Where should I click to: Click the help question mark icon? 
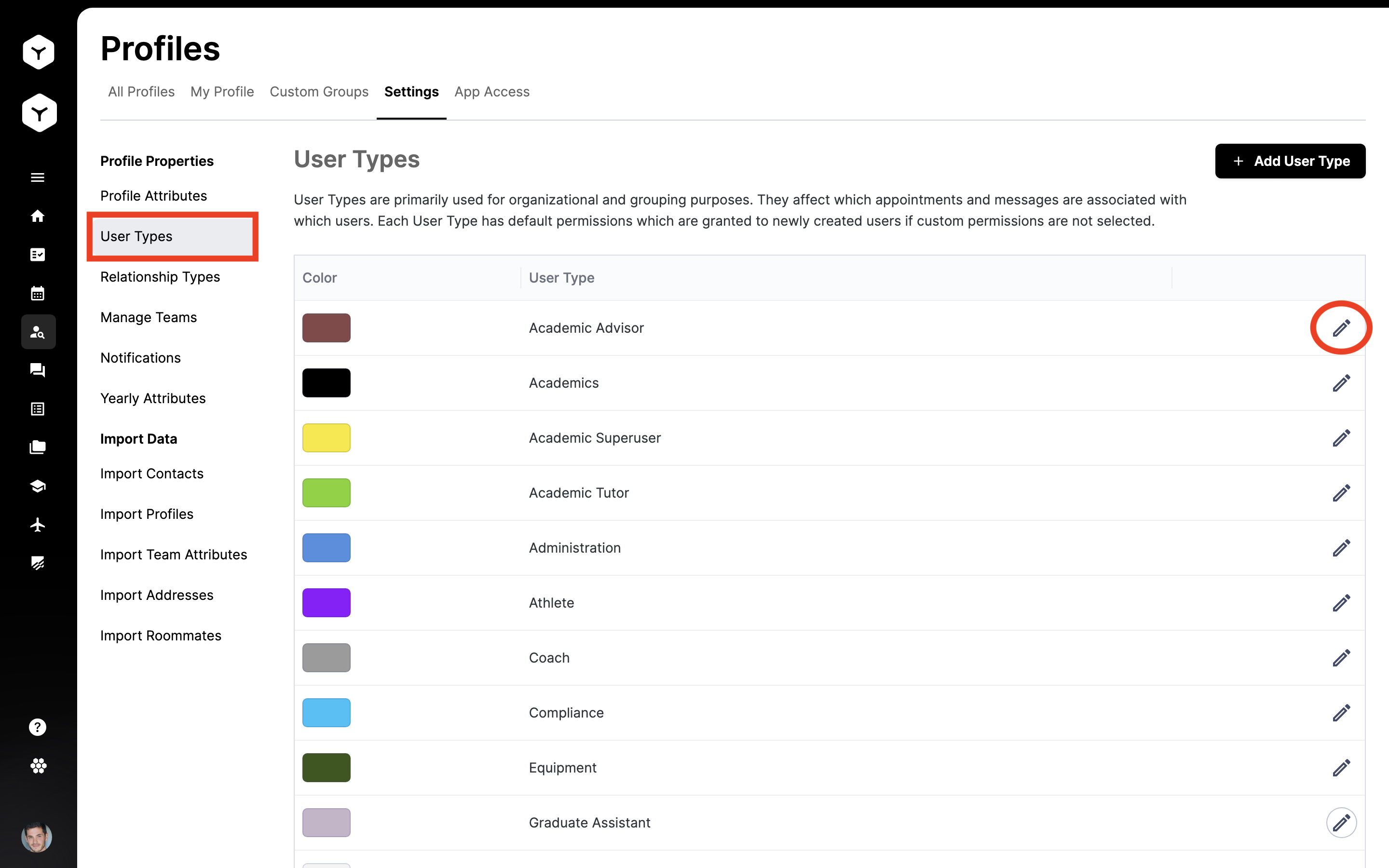pos(37,727)
